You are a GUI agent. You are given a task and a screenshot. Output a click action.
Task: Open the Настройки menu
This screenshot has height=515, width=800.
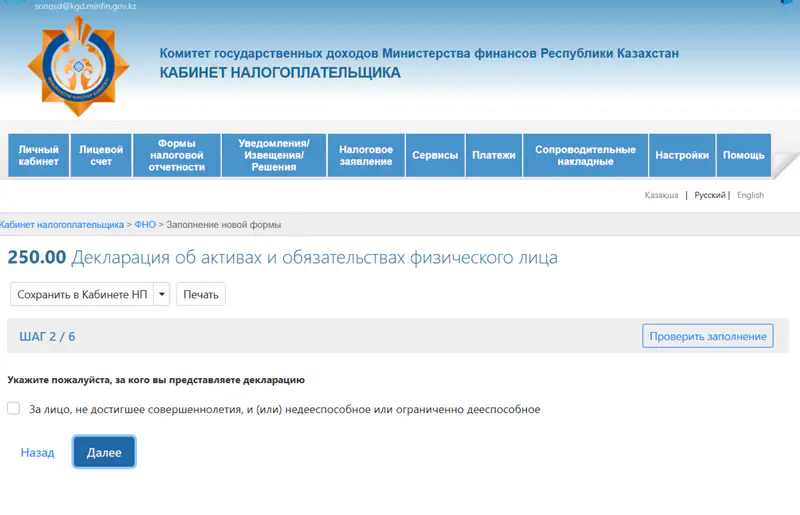coord(682,156)
